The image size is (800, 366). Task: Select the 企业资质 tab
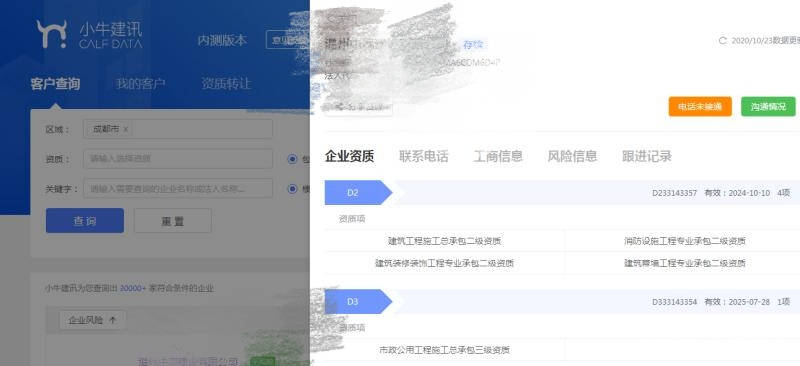349,156
